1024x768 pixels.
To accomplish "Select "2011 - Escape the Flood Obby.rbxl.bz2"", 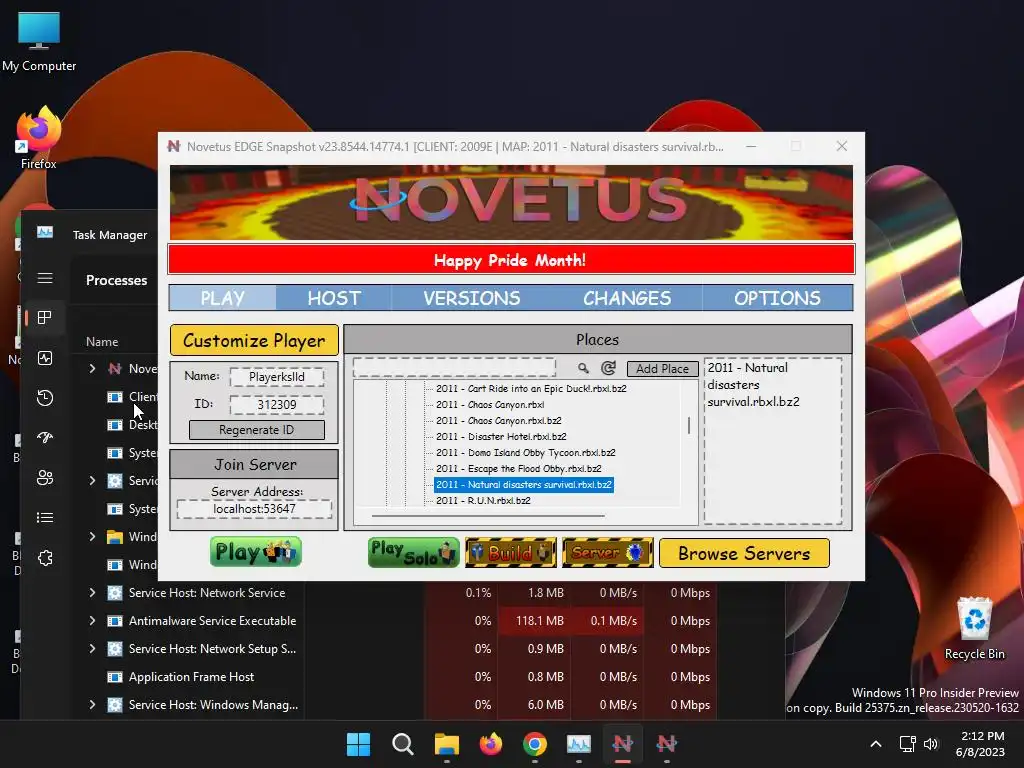I will pyautogui.click(x=519, y=468).
